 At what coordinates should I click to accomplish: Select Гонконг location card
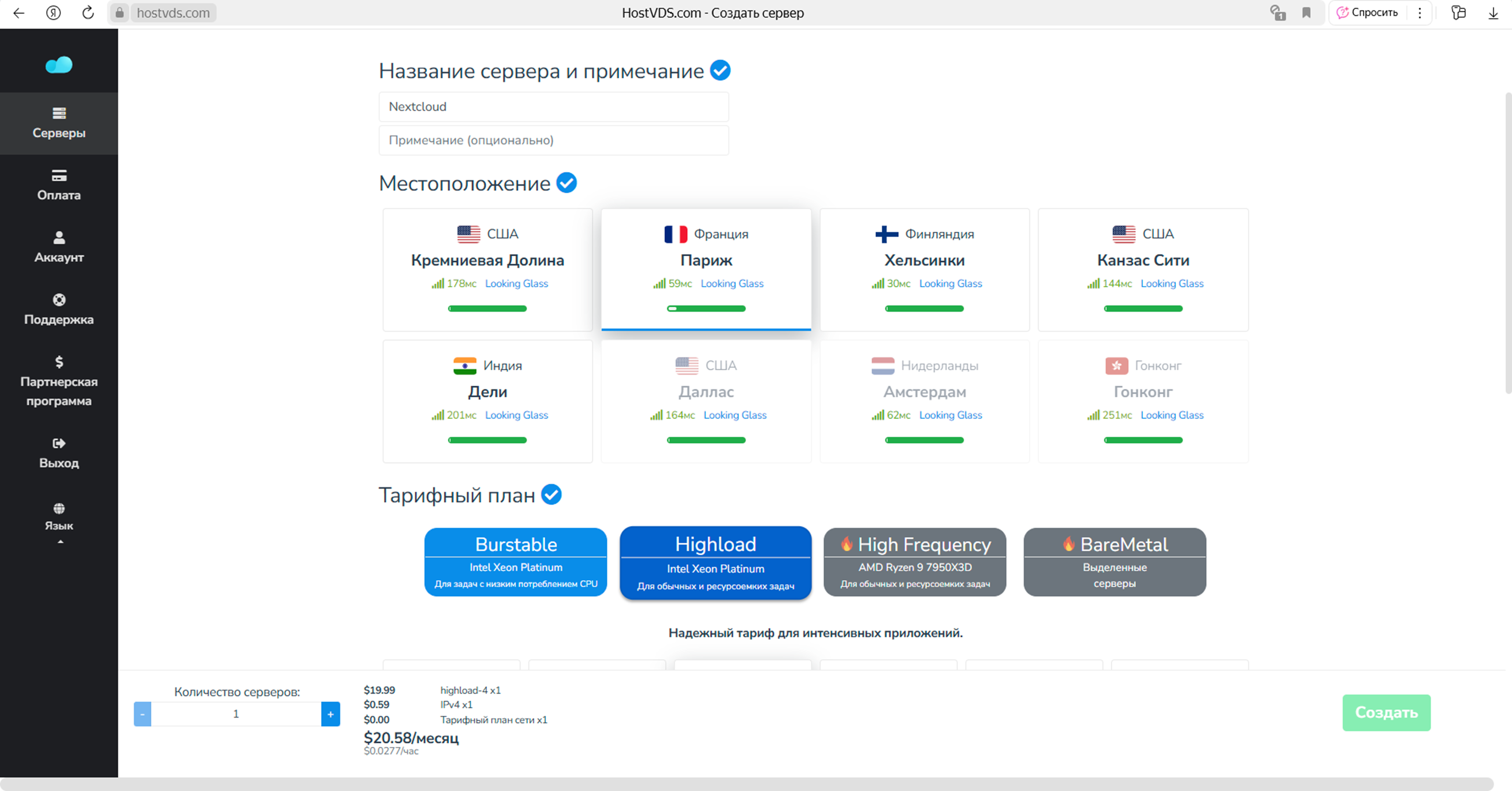point(1143,401)
